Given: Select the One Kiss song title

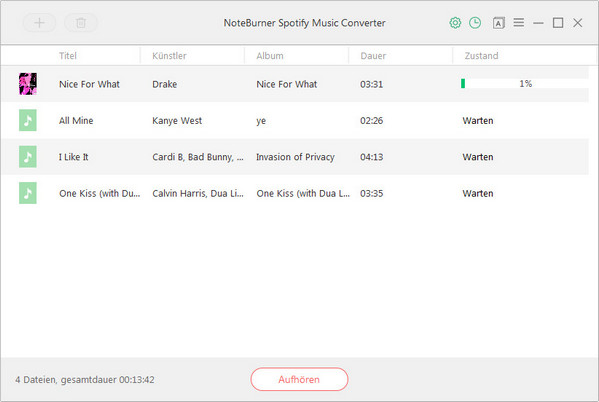Looking at the screenshot, I should coord(99,193).
